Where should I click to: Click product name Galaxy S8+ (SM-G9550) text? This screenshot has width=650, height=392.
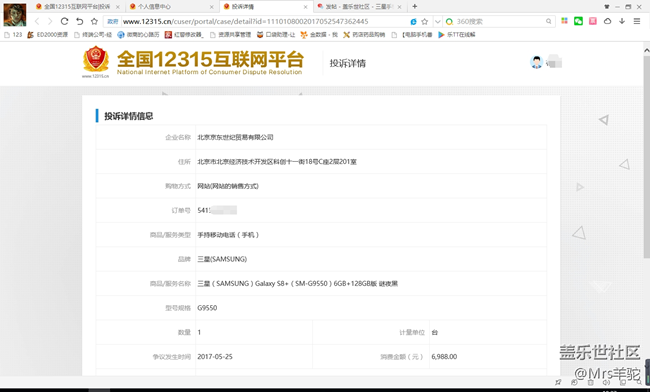tap(297, 284)
